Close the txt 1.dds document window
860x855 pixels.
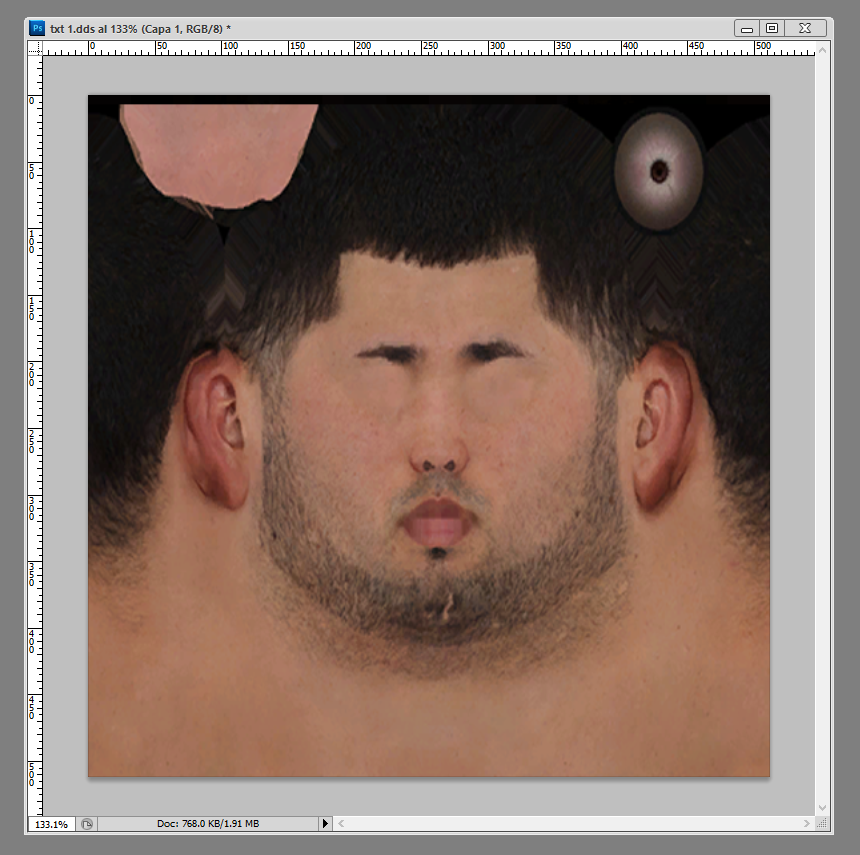tap(805, 28)
